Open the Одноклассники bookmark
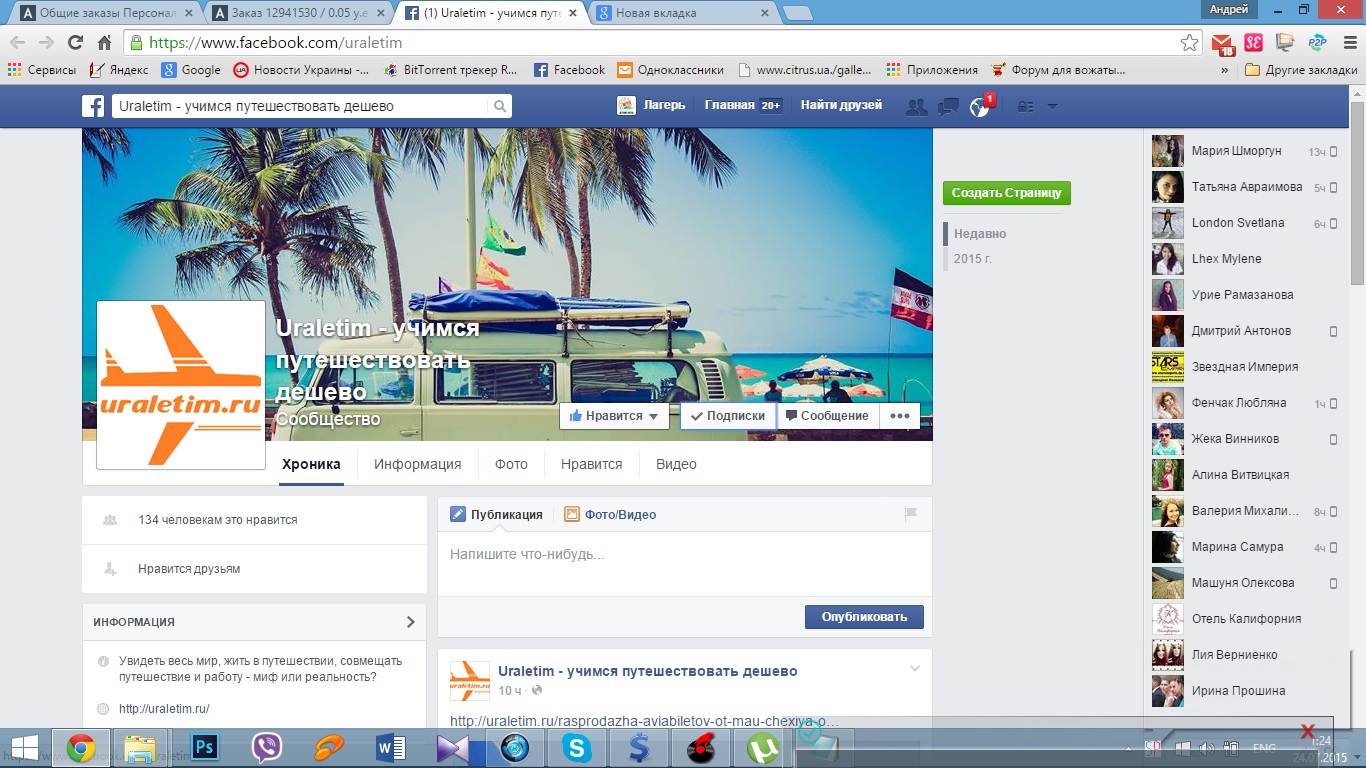The height and width of the screenshot is (768, 1366). point(670,70)
